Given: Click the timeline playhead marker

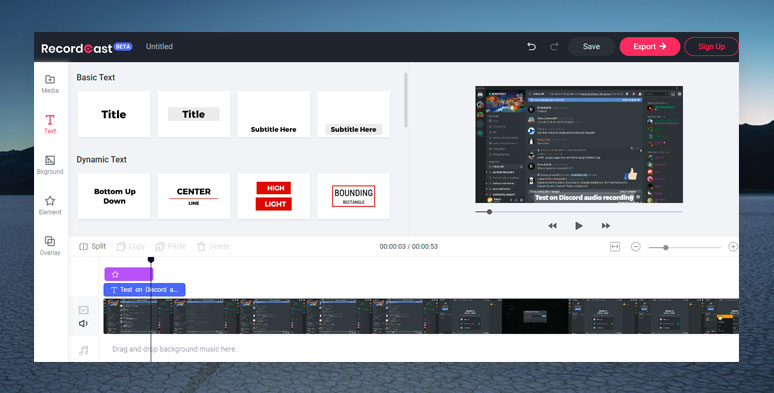Looking at the screenshot, I should point(151,260).
